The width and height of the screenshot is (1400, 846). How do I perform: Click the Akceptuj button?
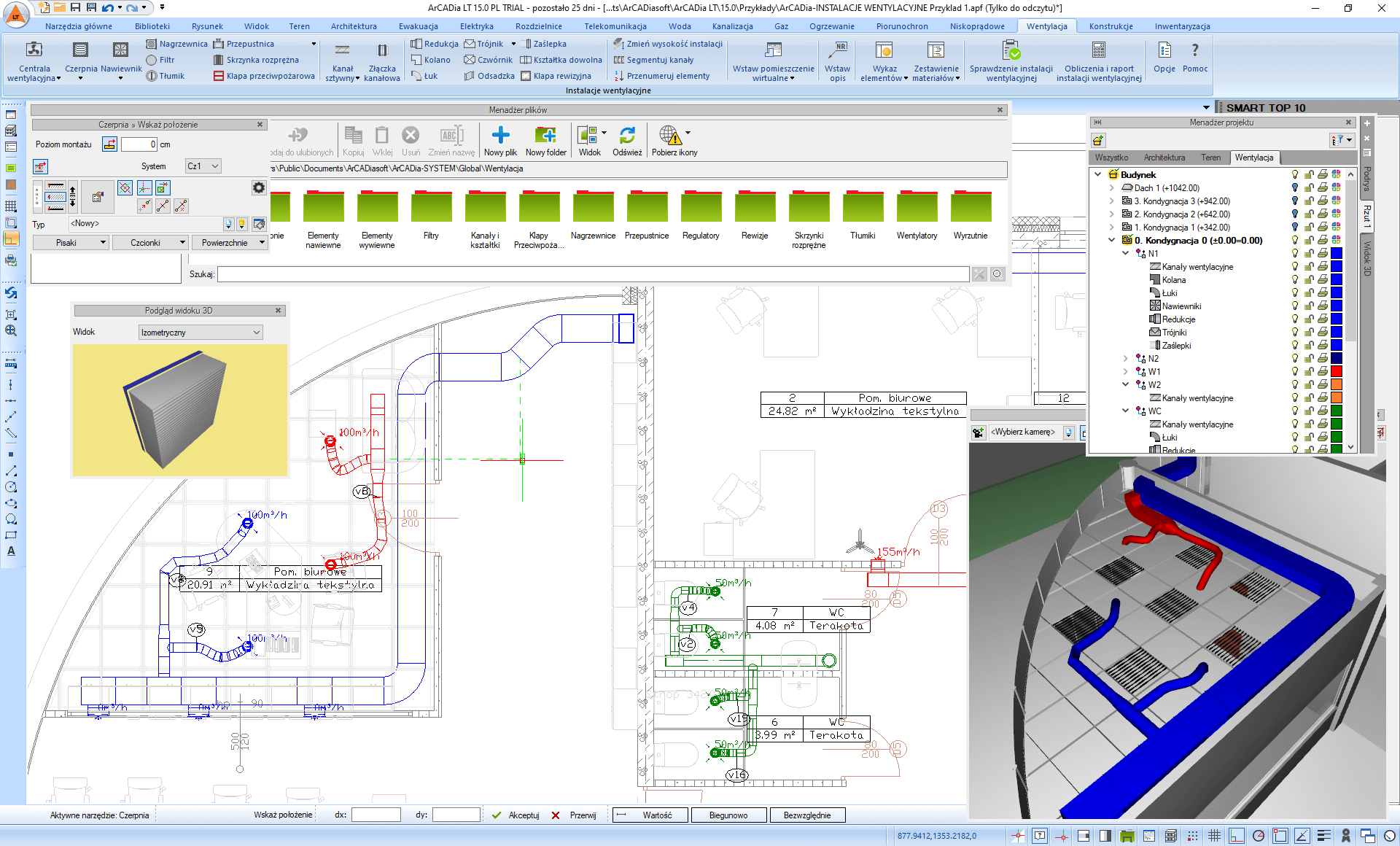516,815
